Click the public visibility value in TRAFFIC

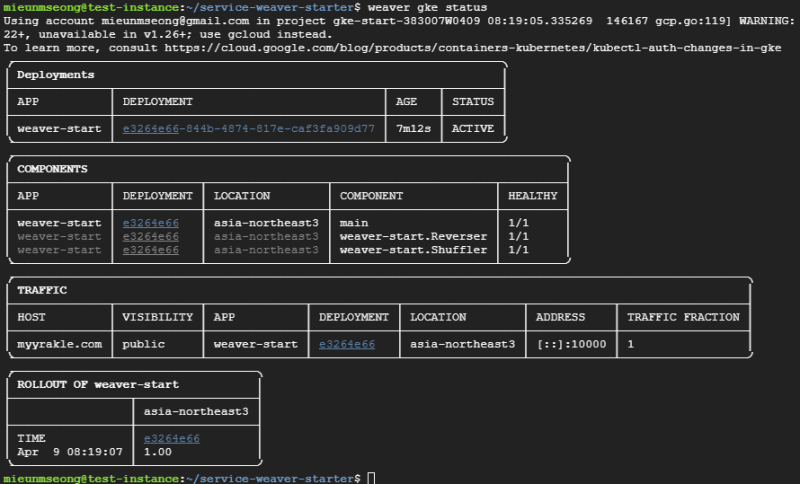[144, 344]
